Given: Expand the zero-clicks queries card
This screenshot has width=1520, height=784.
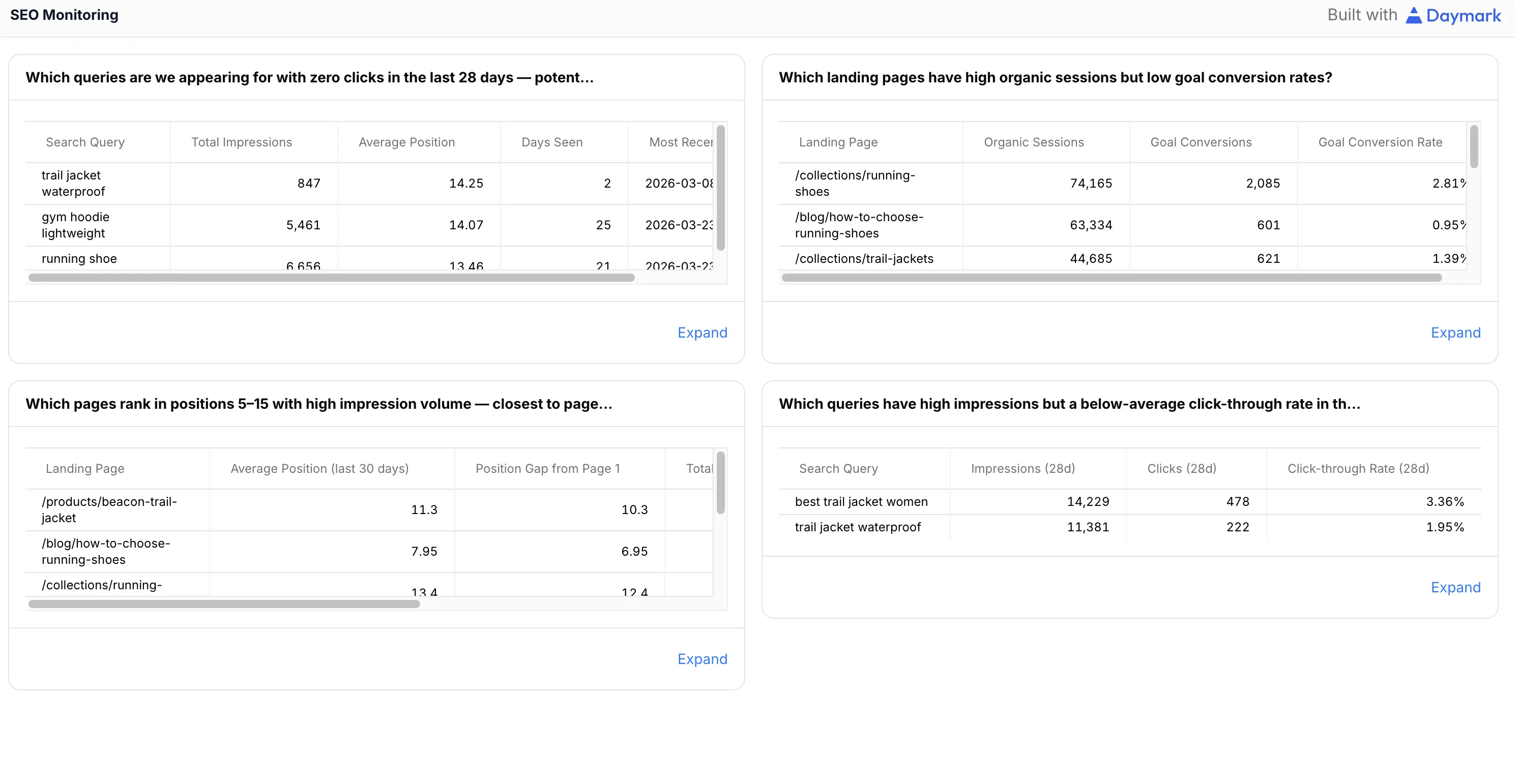Looking at the screenshot, I should tap(701, 333).
